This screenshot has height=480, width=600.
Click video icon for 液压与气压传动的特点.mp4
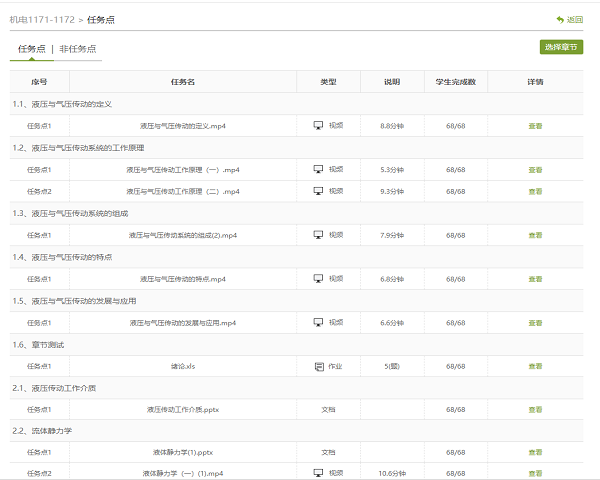319,279
